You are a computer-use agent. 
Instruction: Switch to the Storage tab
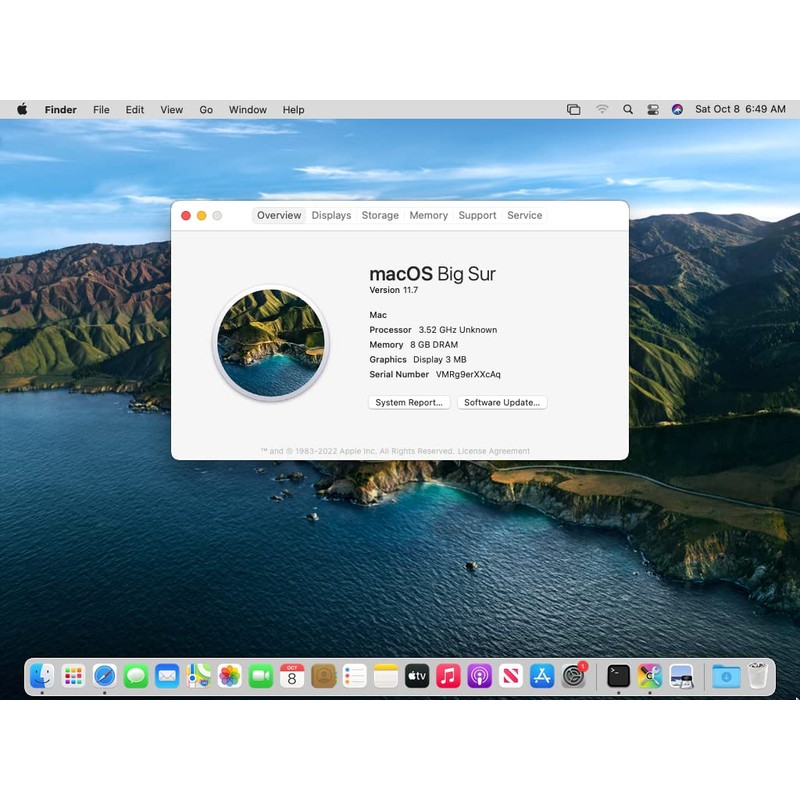click(380, 215)
